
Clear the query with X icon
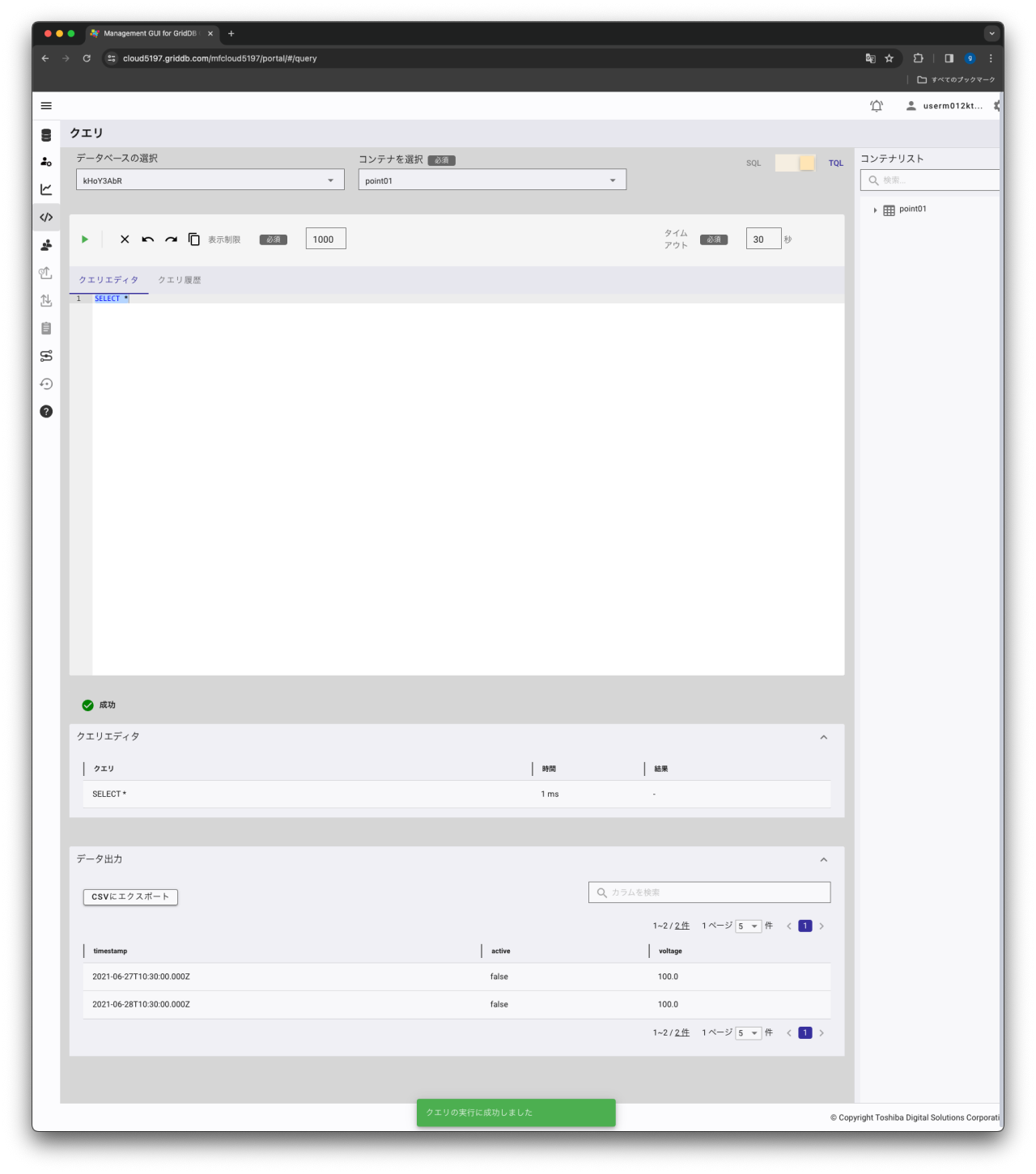pos(125,239)
